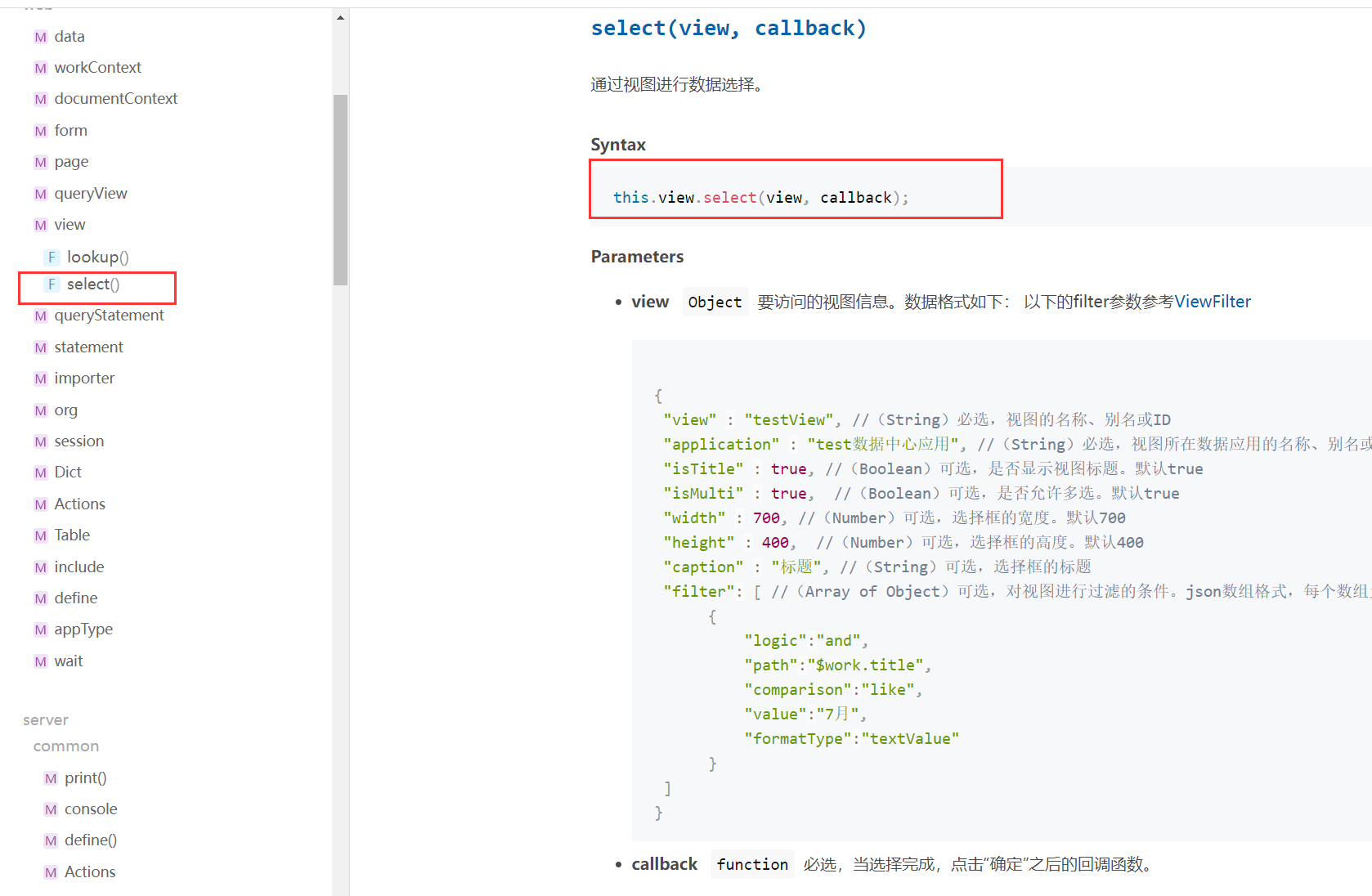Select the view module entry
The image size is (1372, 896).
pyautogui.click(x=70, y=225)
